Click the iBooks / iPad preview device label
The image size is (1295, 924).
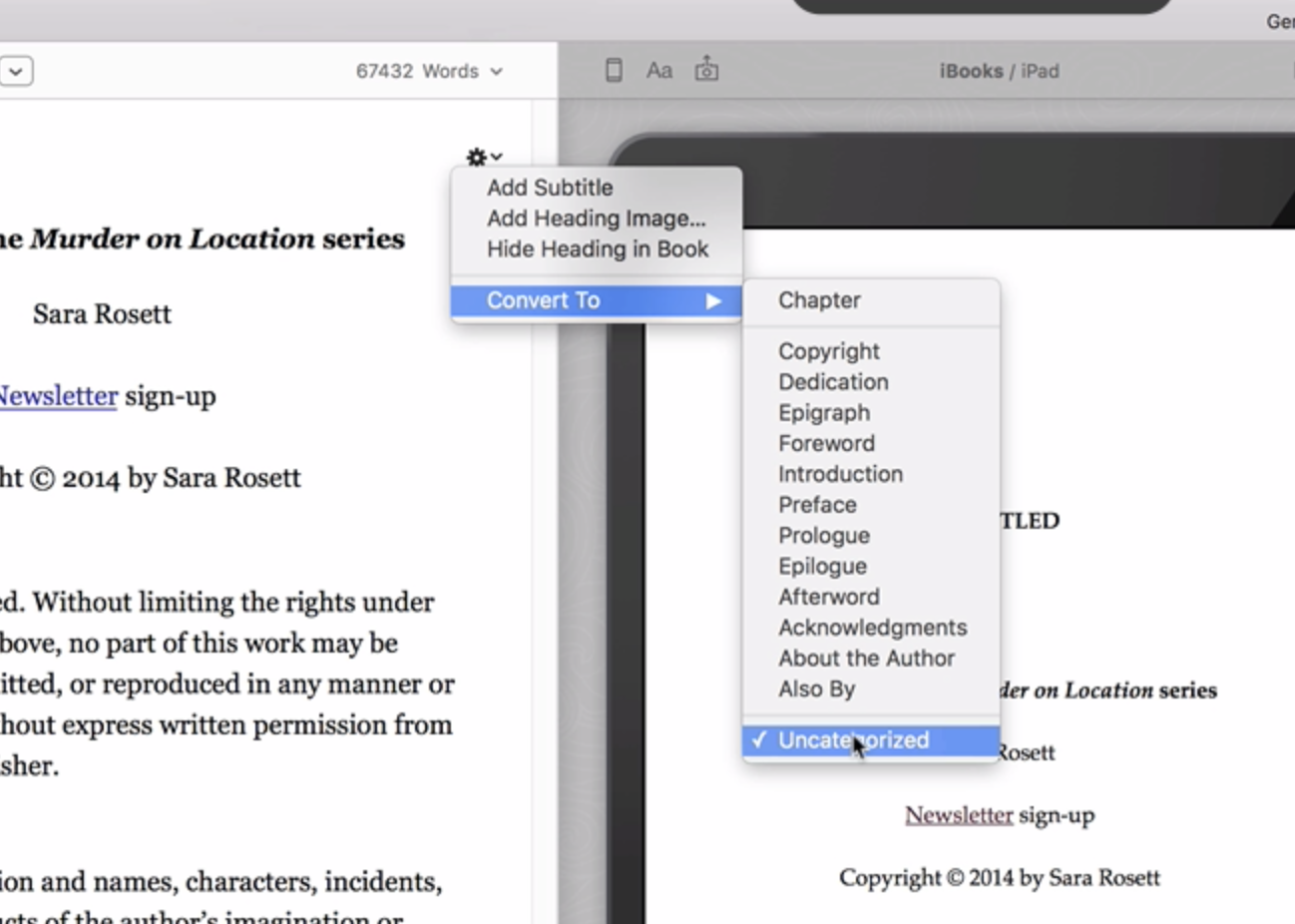(999, 71)
